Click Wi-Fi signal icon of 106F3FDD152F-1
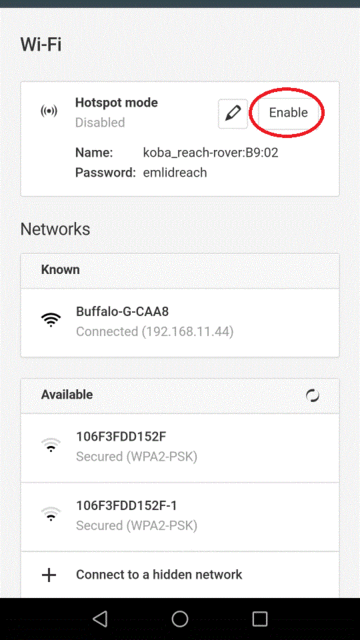This screenshot has height=640, width=360. pyautogui.click(x=51, y=514)
